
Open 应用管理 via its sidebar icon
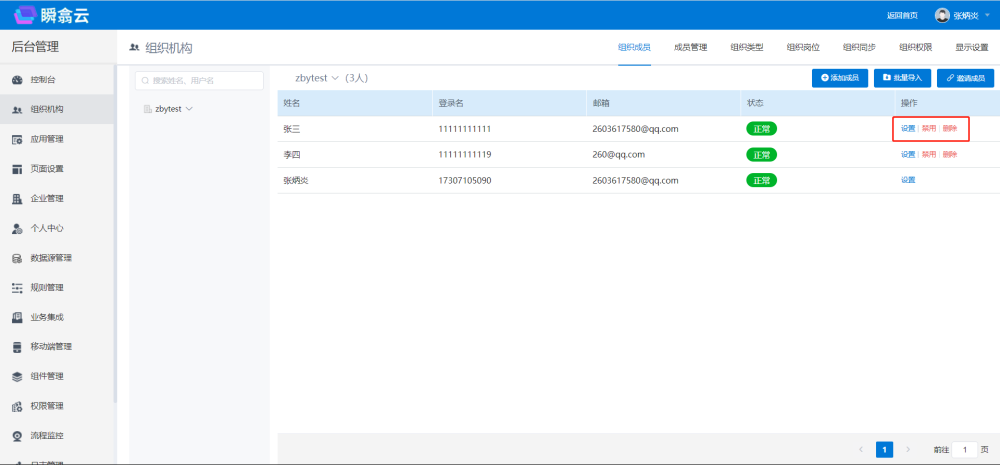17,139
